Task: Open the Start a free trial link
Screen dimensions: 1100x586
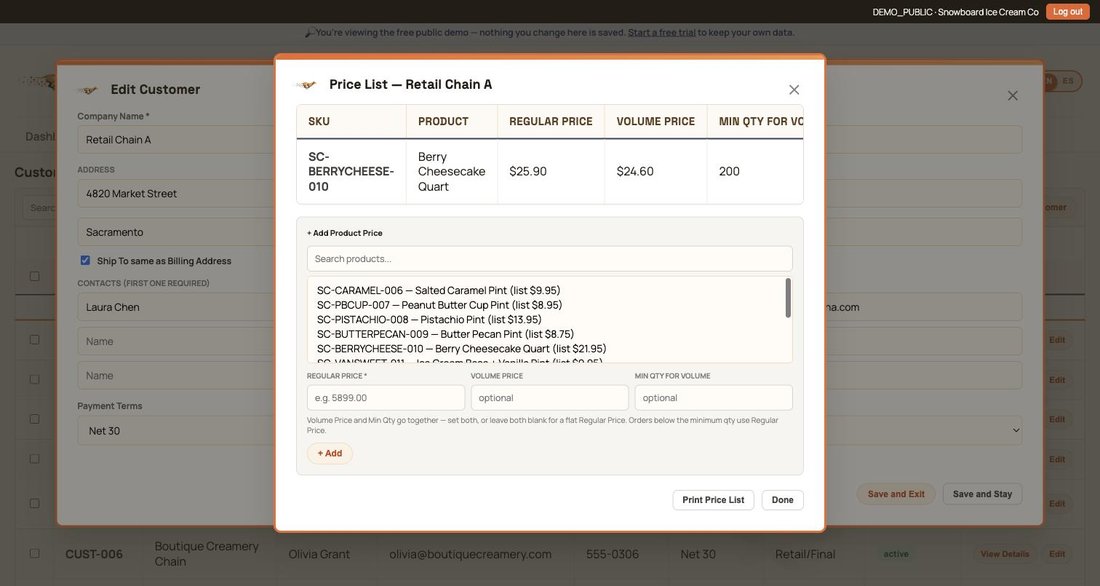Action: (x=662, y=32)
